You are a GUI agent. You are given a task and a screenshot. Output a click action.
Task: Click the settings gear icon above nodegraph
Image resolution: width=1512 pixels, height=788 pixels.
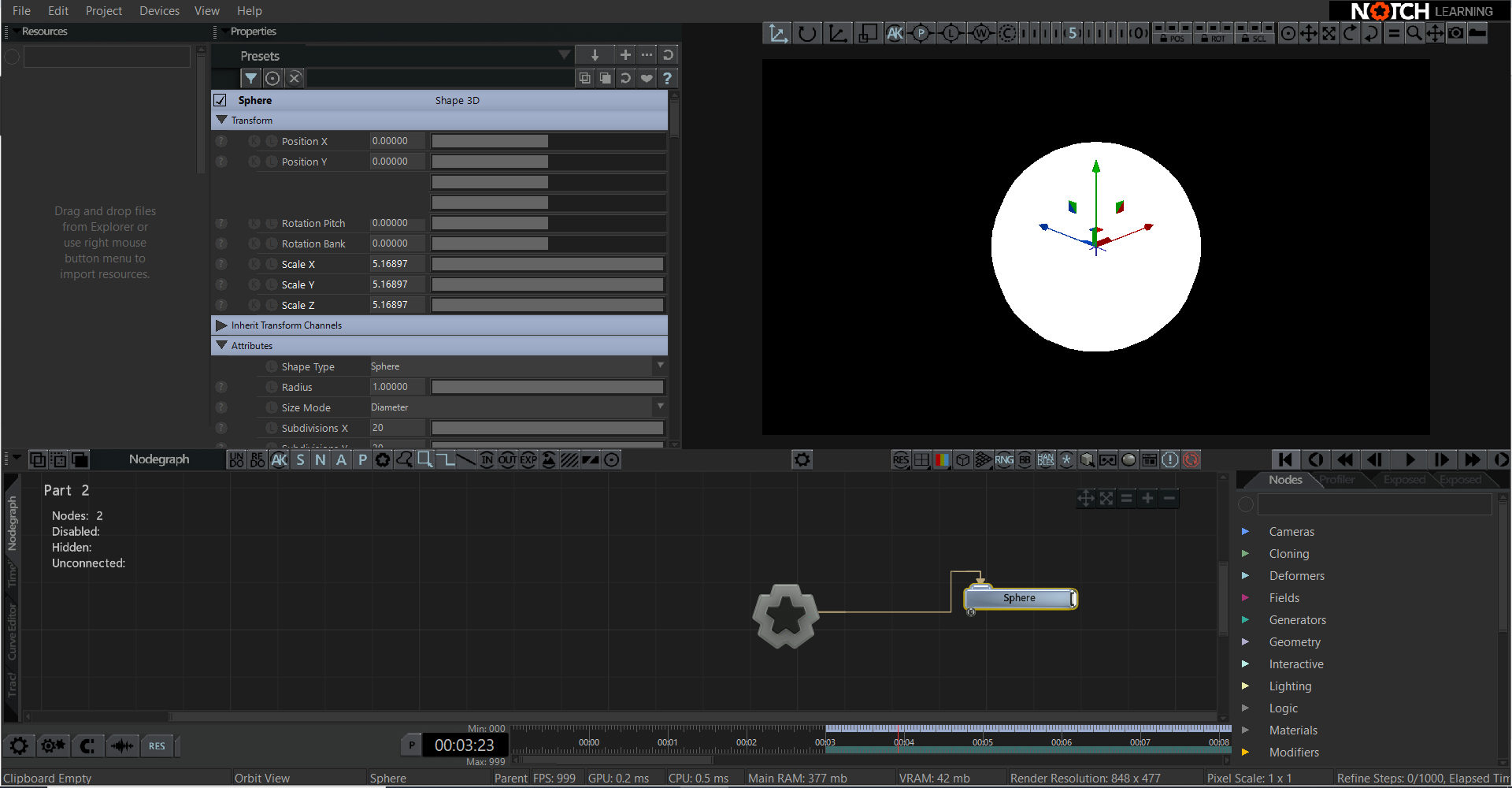[x=802, y=459]
